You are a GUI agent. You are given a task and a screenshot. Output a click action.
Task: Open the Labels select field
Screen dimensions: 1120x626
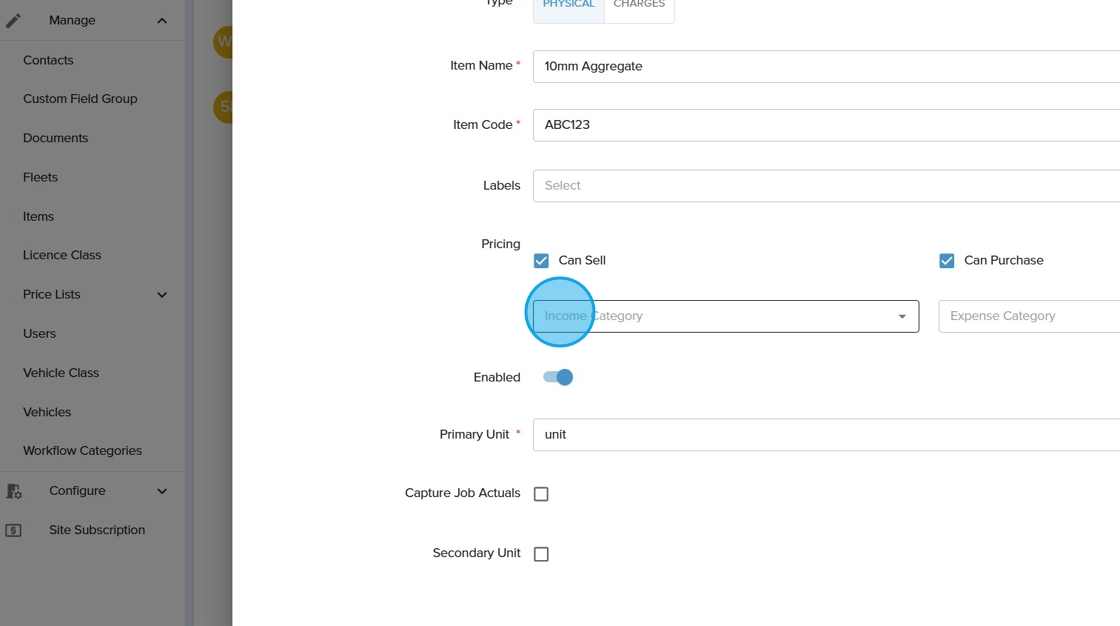[x=826, y=185]
